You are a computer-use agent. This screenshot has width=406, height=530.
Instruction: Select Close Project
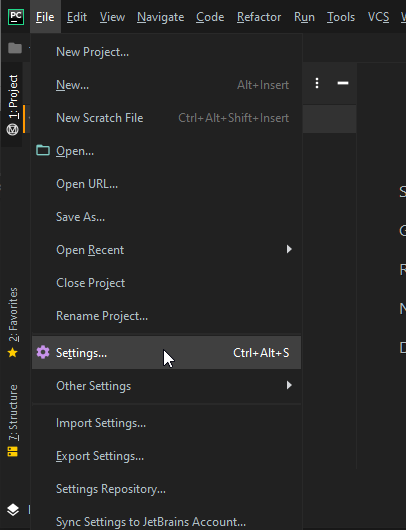pyautogui.click(x=166, y=283)
